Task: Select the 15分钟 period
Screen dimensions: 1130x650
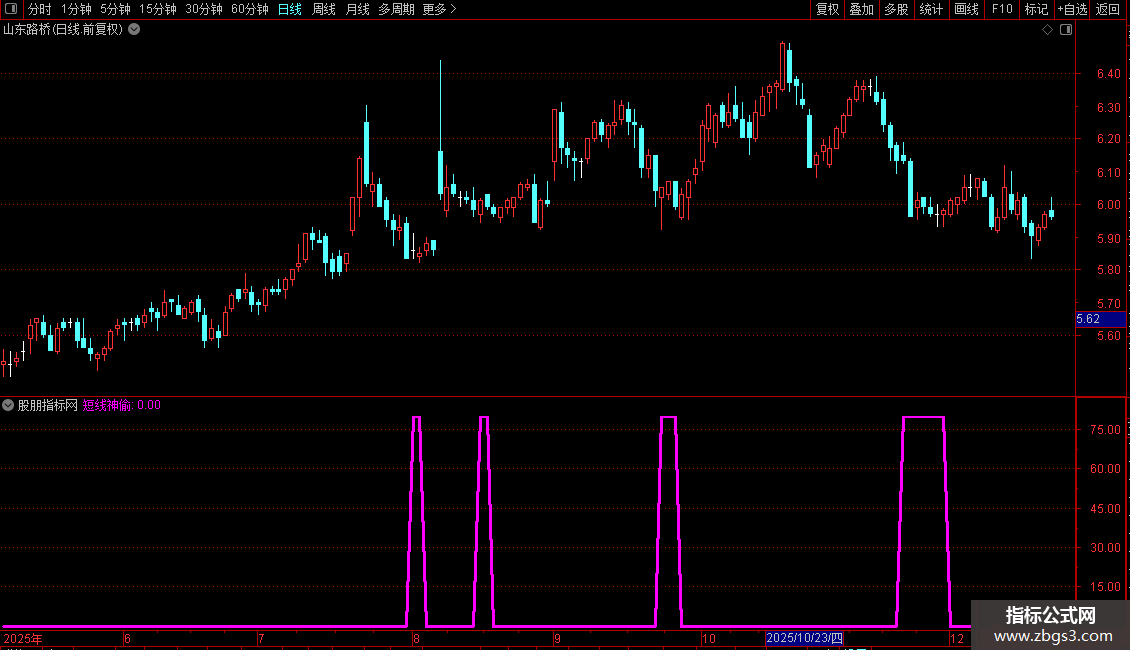Action: (158, 9)
